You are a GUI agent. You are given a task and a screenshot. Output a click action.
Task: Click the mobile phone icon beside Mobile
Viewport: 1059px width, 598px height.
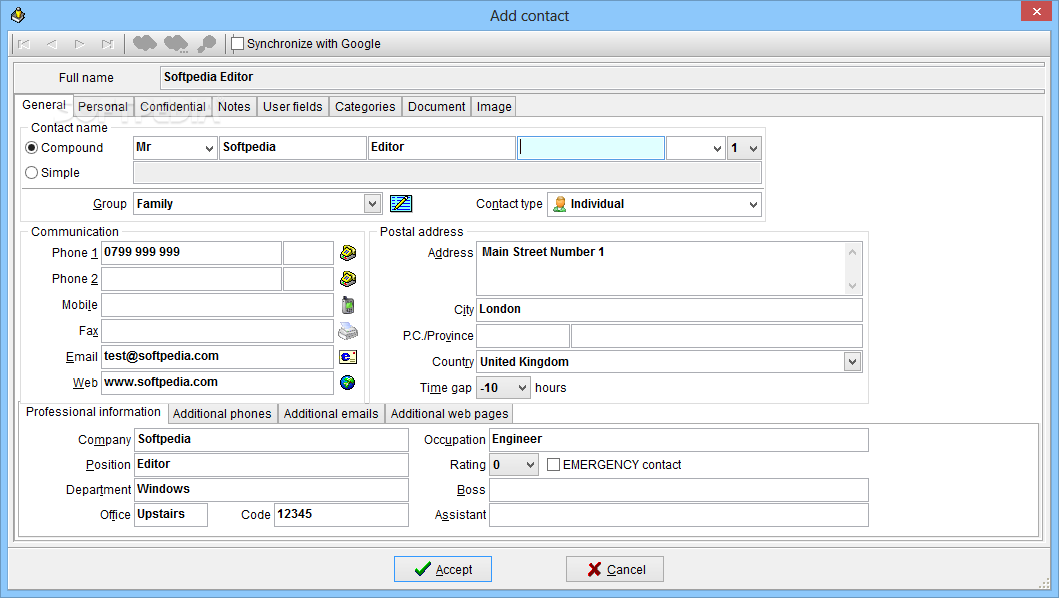coord(348,305)
